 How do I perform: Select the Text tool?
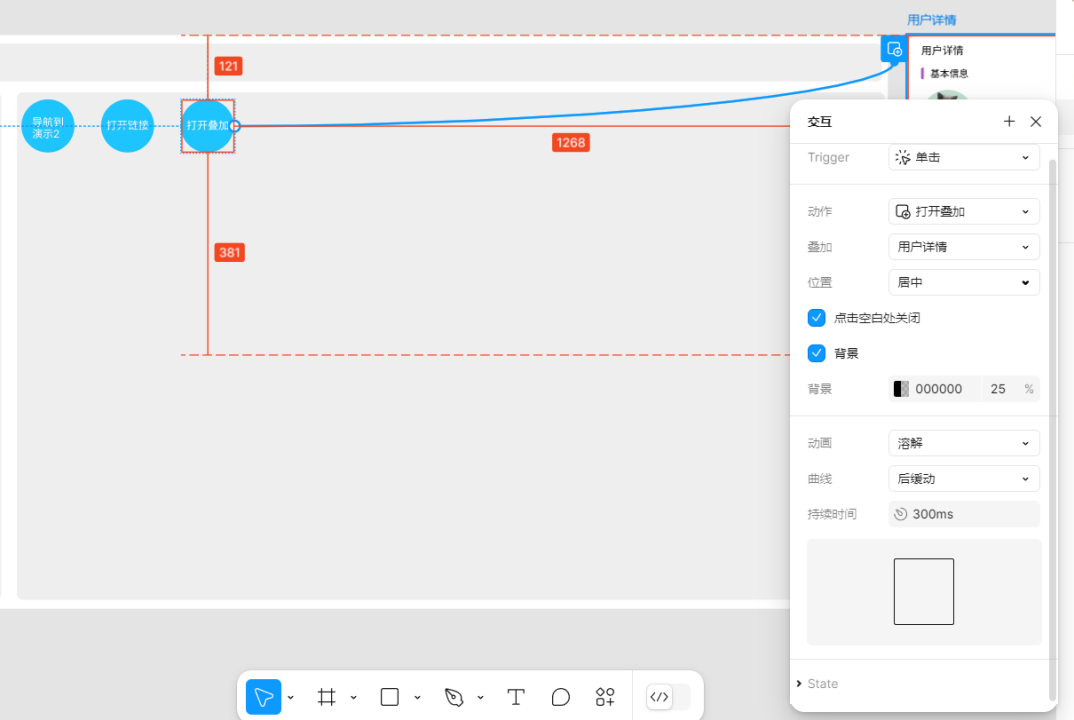click(516, 697)
